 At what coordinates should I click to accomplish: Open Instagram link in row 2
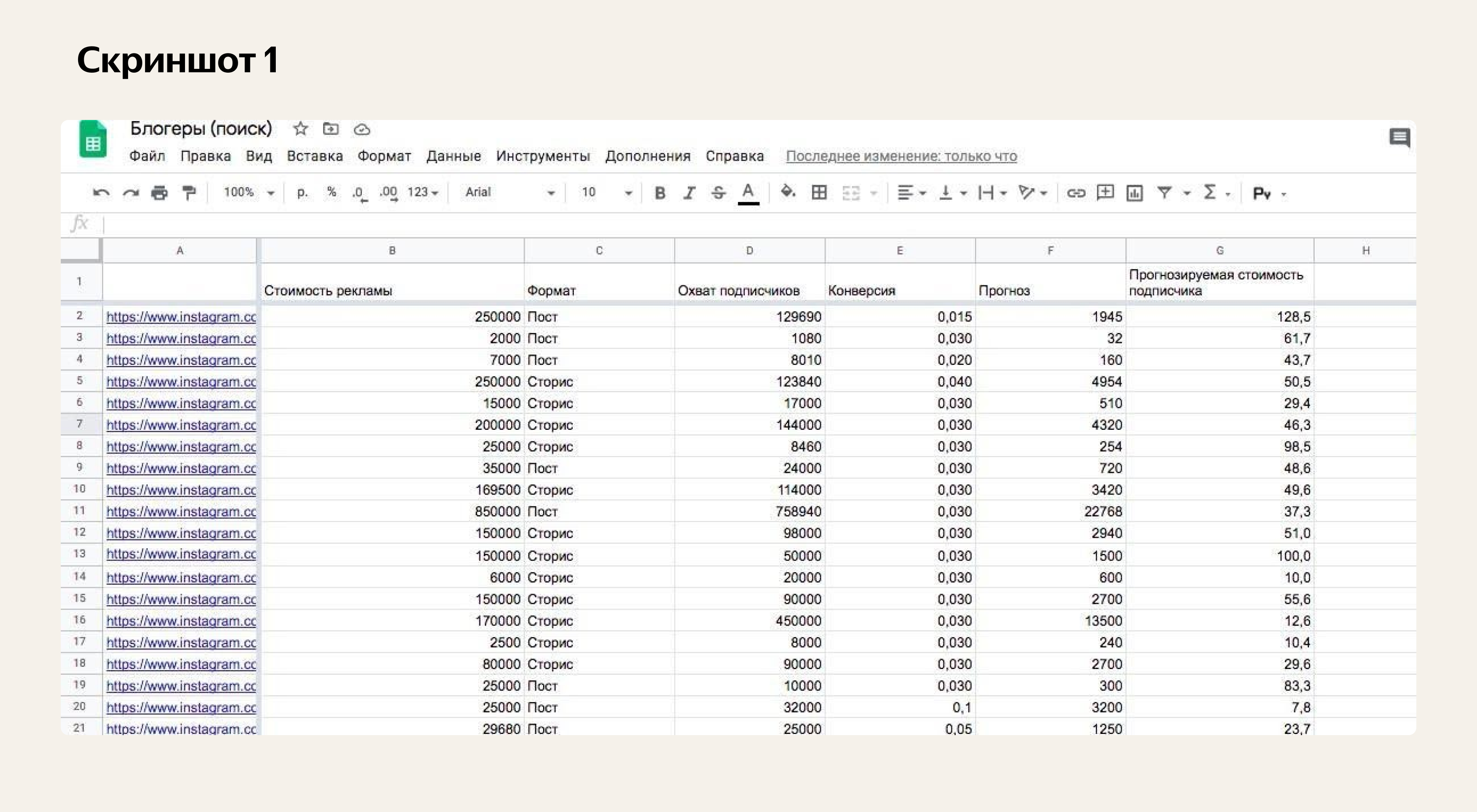(x=181, y=317)
